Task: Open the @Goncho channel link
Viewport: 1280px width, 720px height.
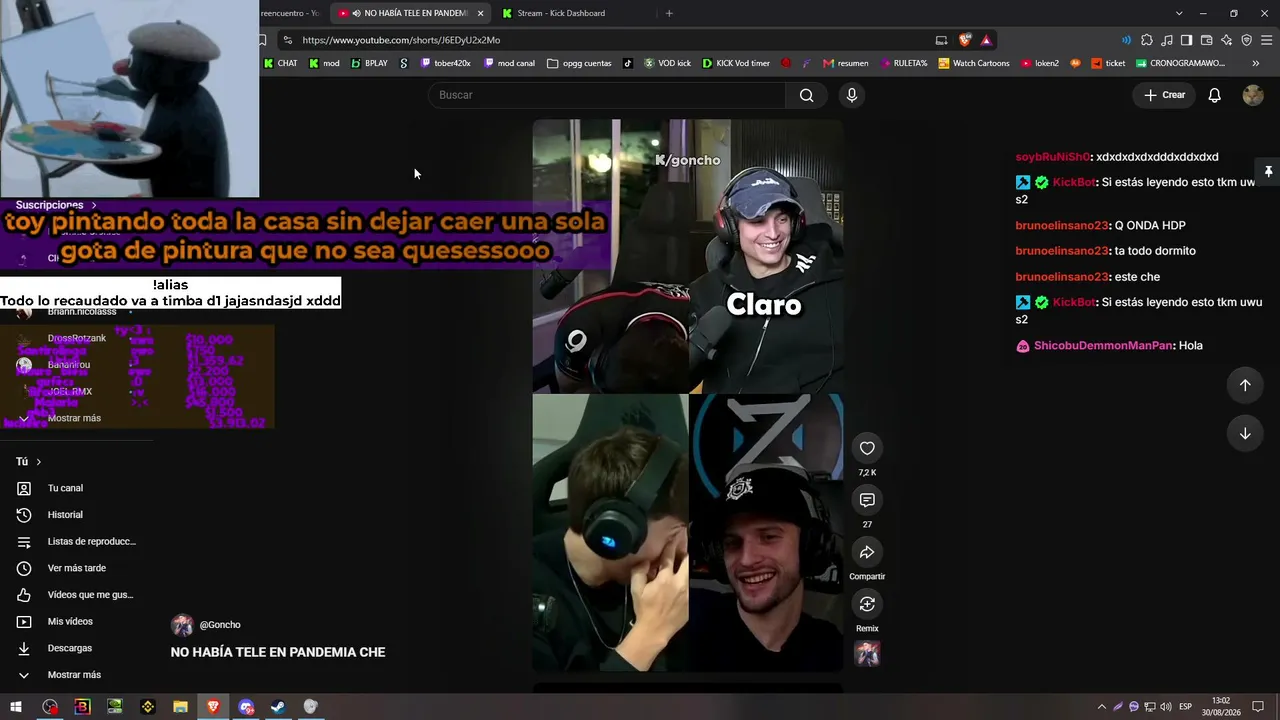Action: pos(220,625)
